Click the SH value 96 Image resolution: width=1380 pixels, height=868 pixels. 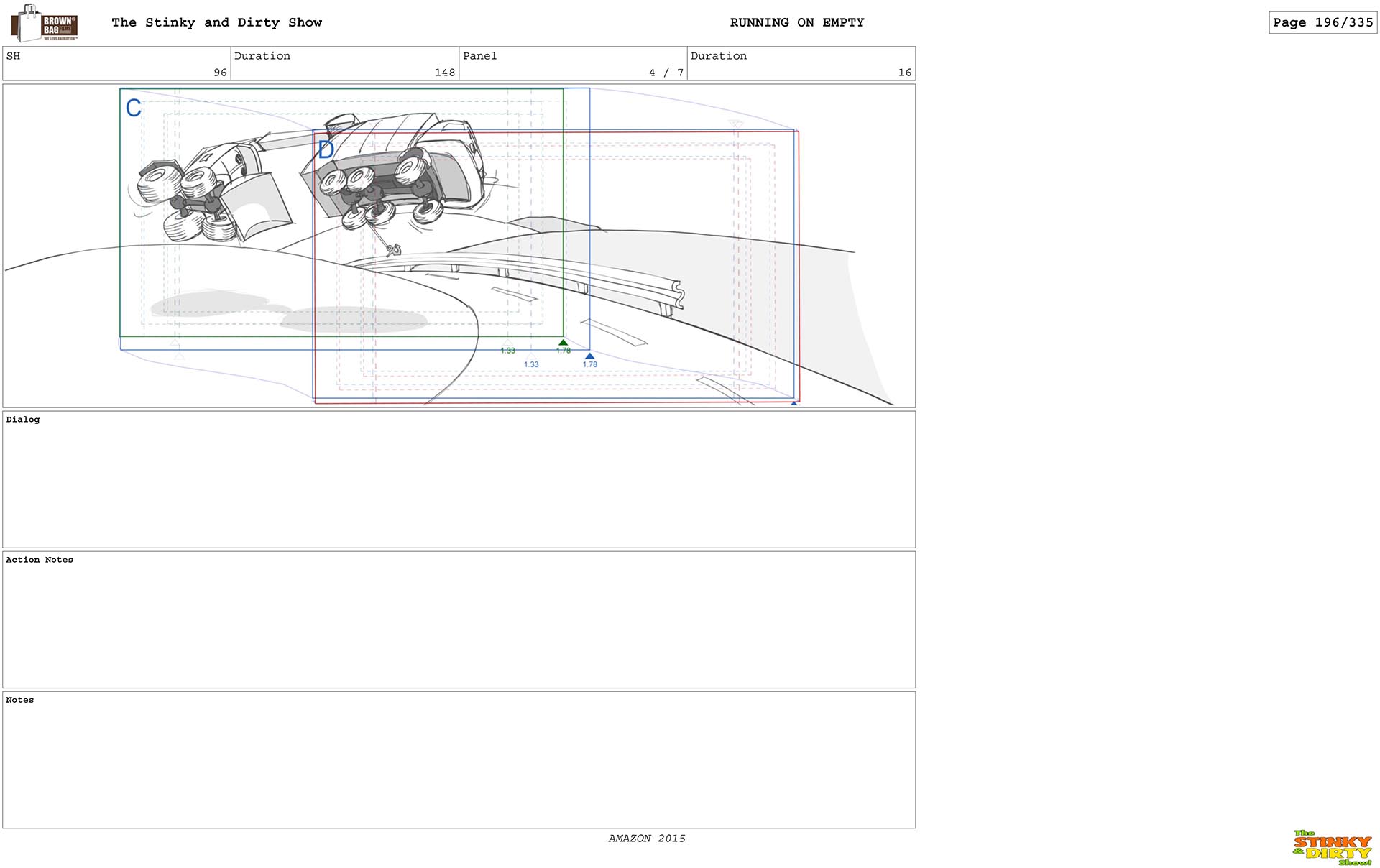pyautogui.click(x=220, y=73)
